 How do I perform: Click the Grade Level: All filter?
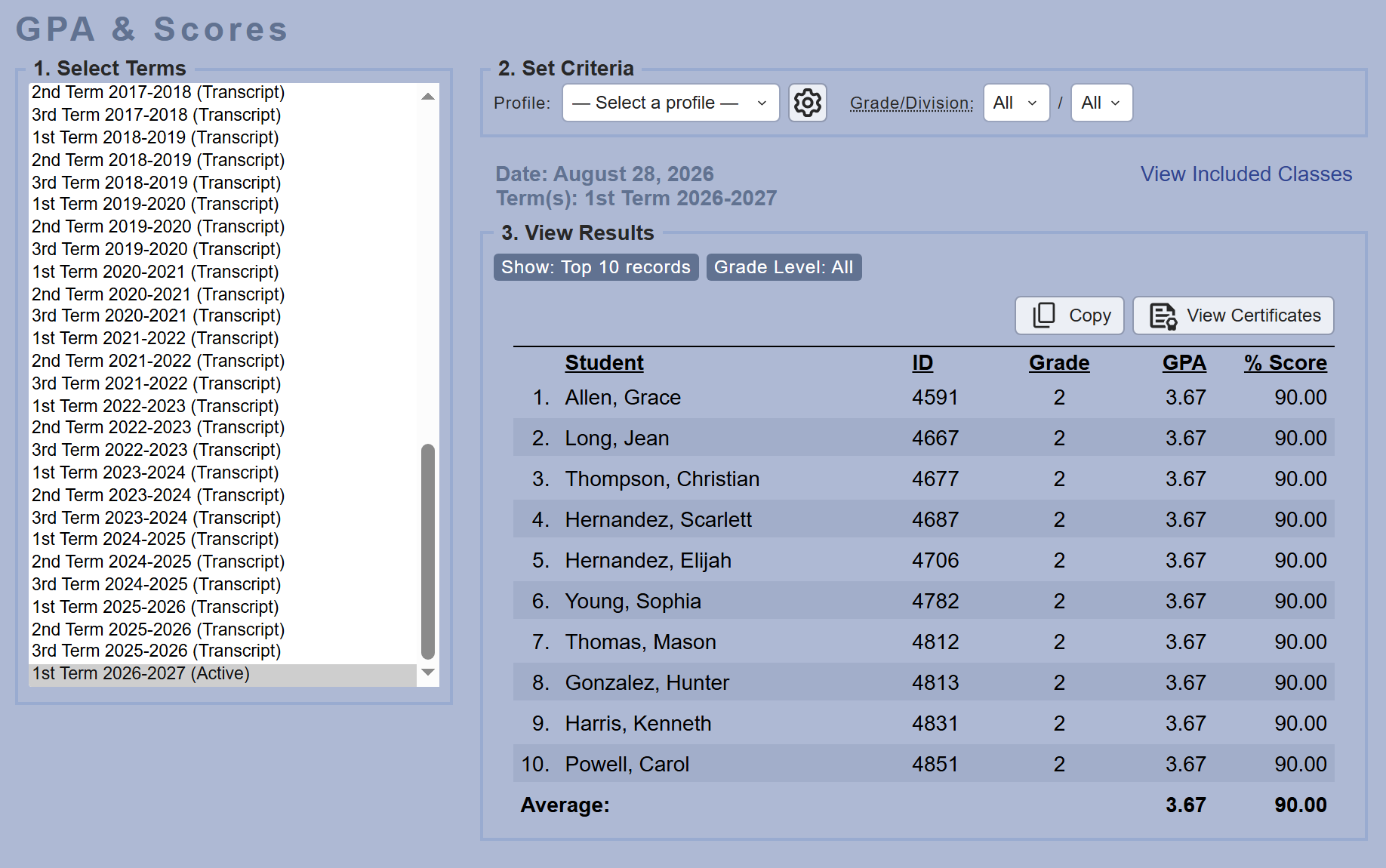(784, 267)
